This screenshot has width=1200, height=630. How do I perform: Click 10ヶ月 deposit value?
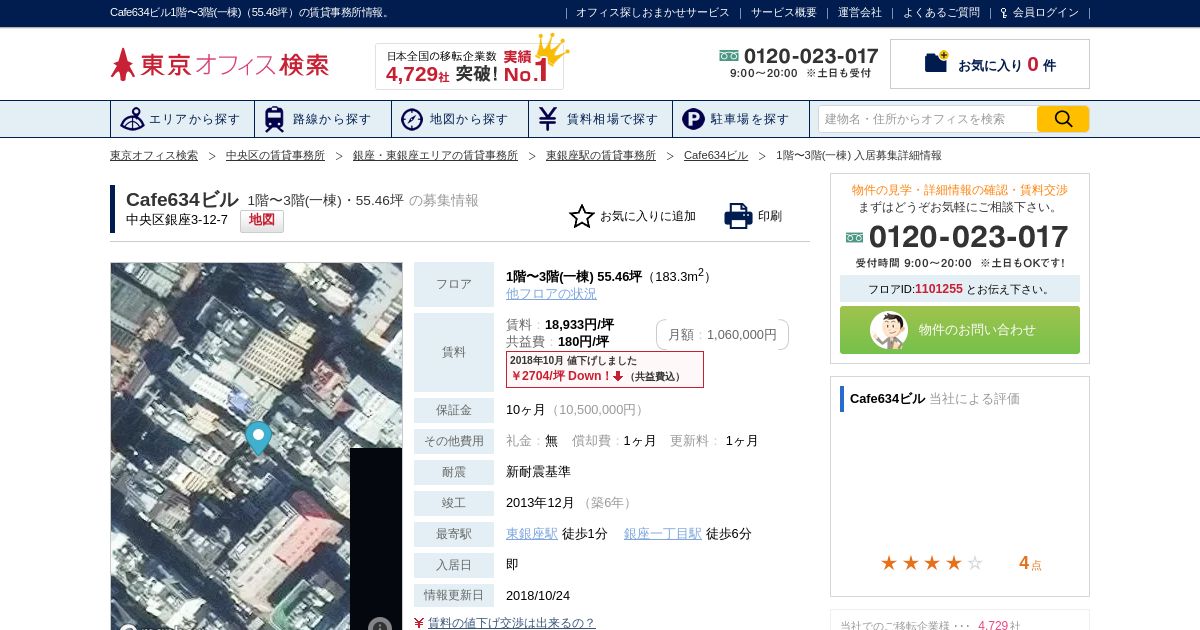coord(526,410)
